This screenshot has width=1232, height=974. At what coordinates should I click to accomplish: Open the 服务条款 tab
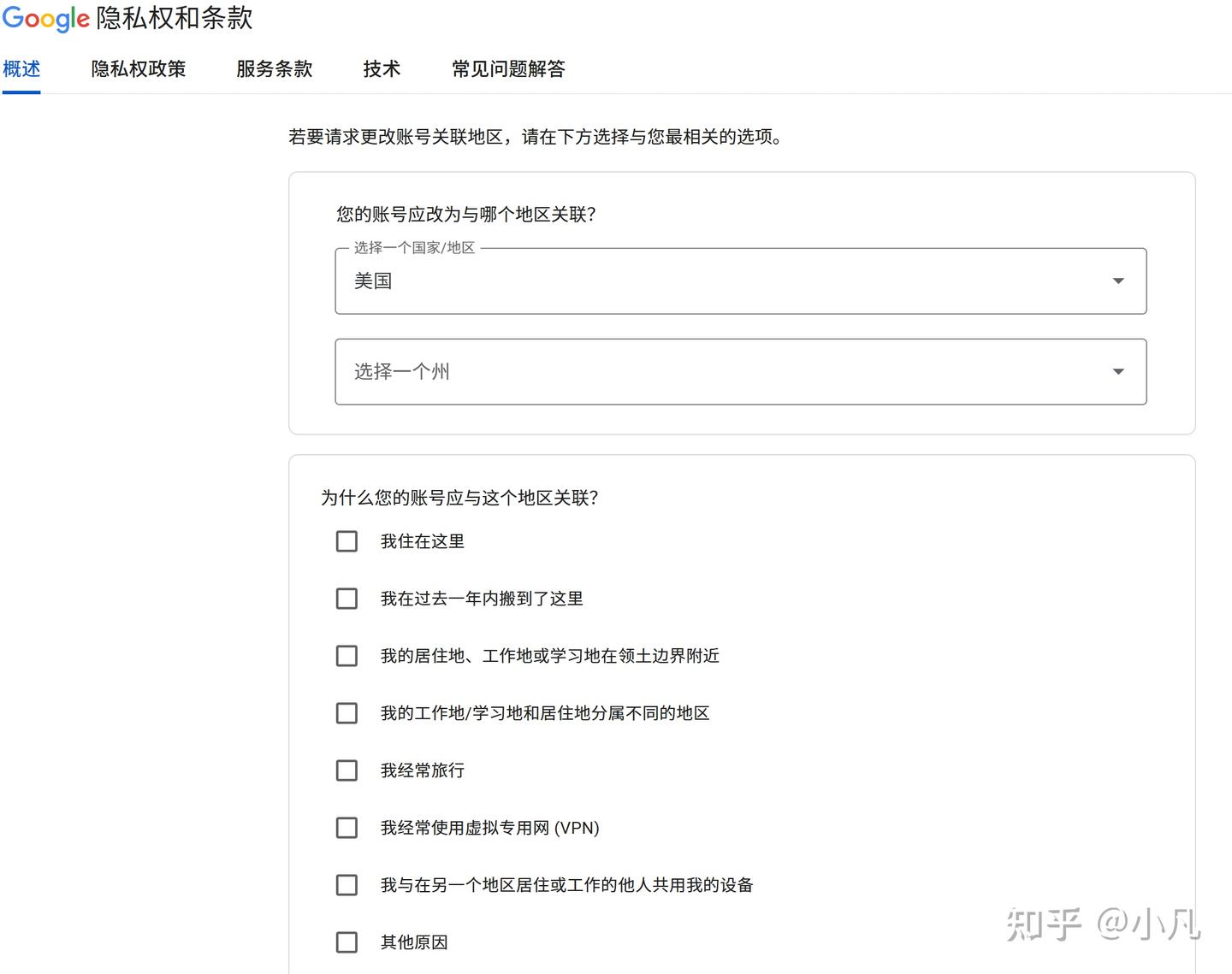click(274, 69)
